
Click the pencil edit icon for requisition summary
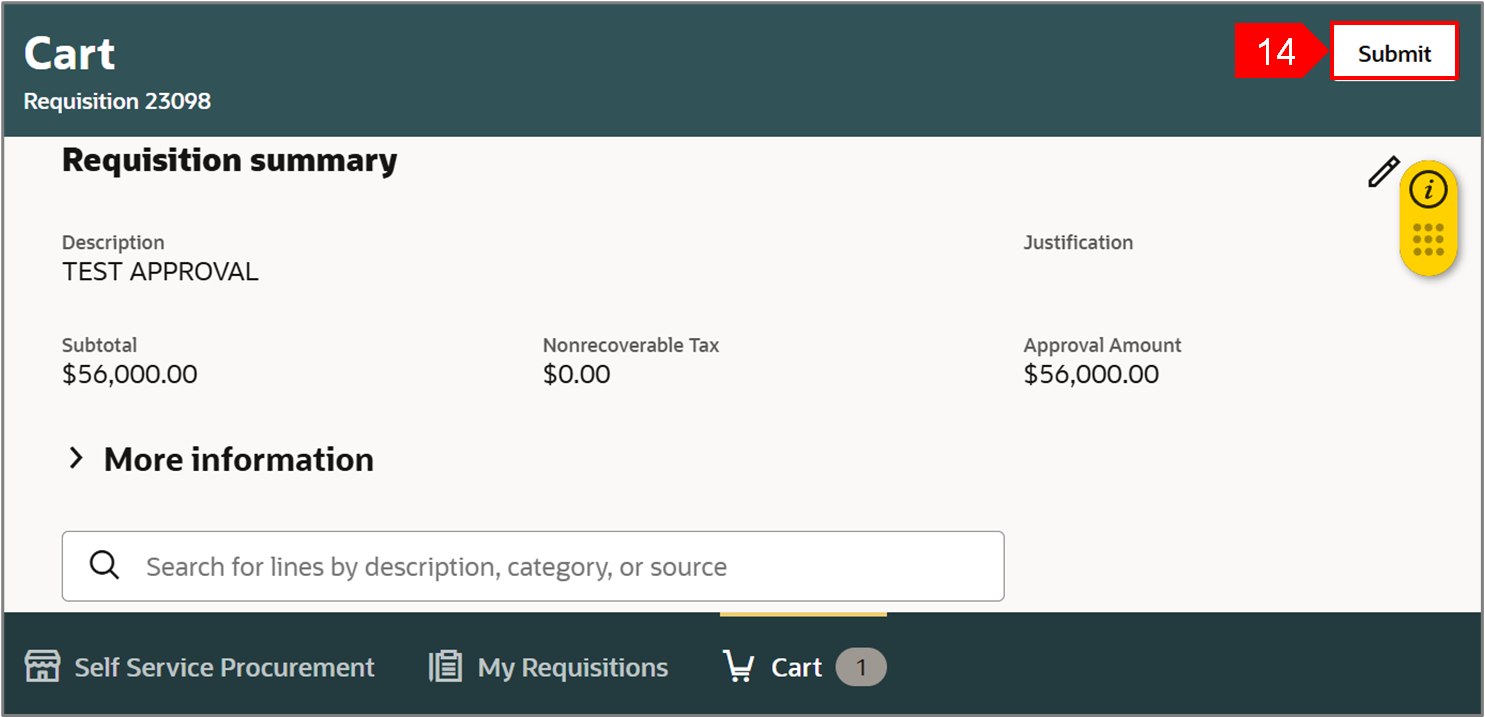pyautogui.click(x=1382, y=172)
